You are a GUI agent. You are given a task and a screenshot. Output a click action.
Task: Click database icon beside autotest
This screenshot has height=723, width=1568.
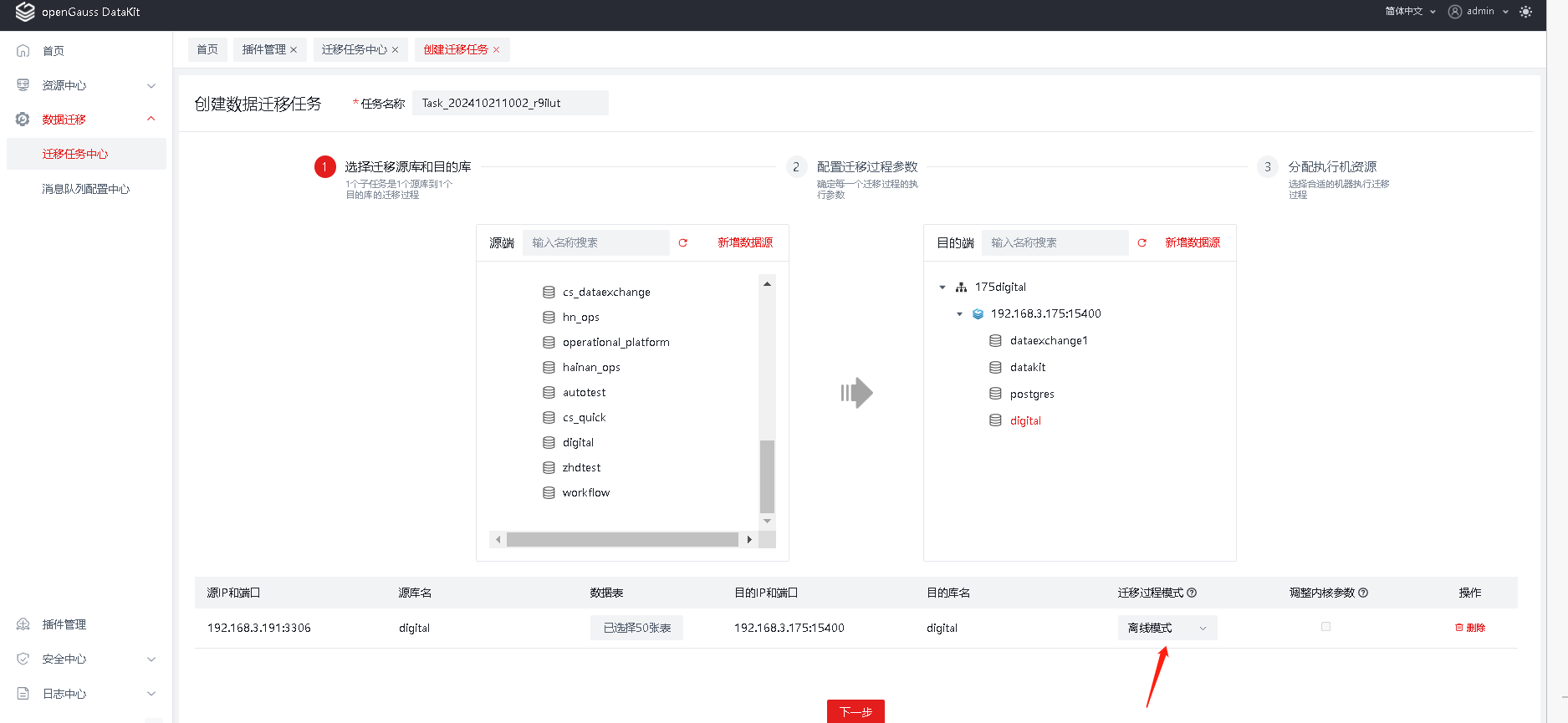[x=549, y=392]
